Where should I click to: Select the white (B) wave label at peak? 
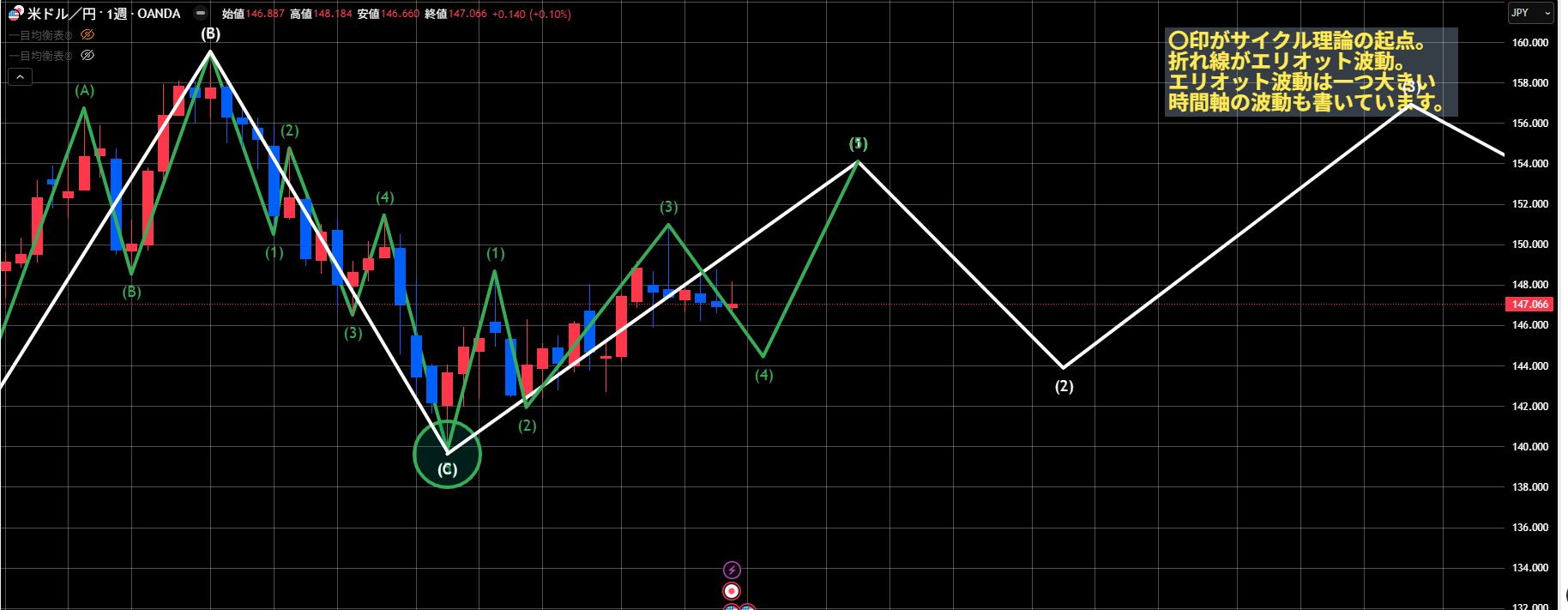click(x=210, y=34)
